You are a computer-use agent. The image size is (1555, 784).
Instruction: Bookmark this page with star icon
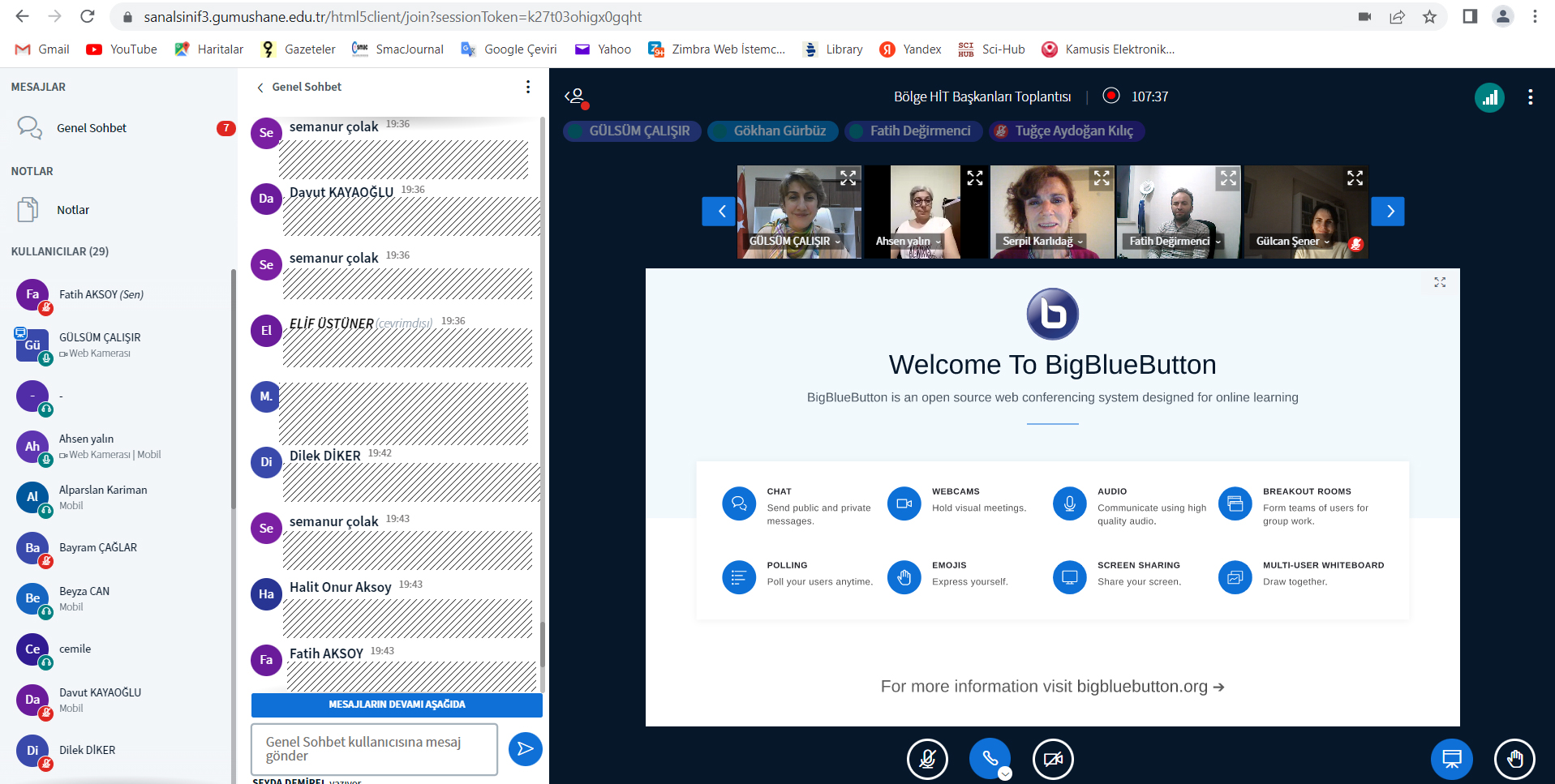click(1429, 16)
